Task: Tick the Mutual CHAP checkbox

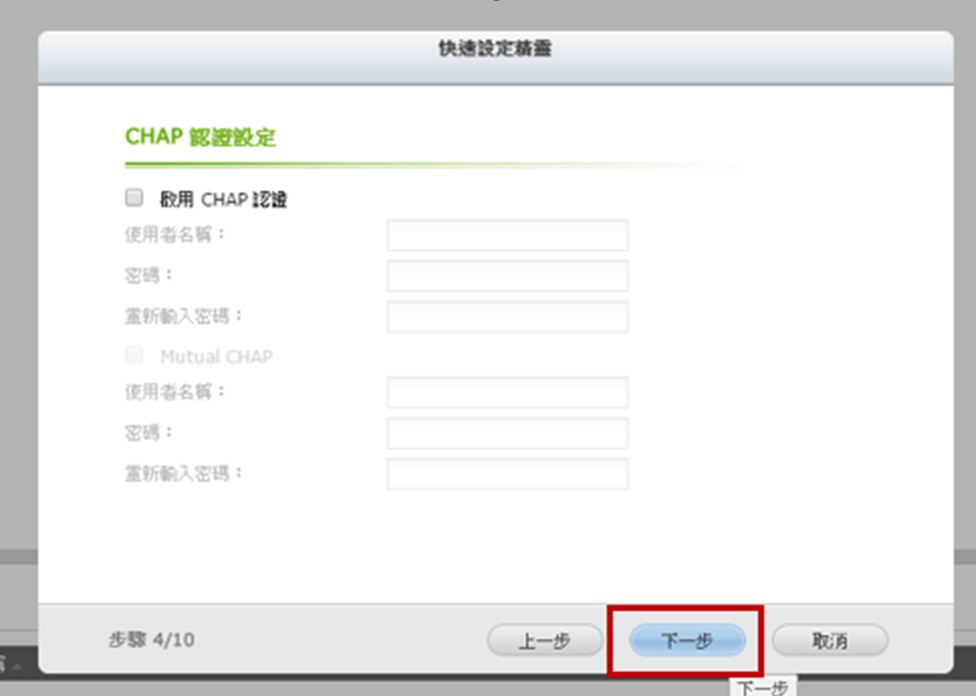Action: pos(134,355)
